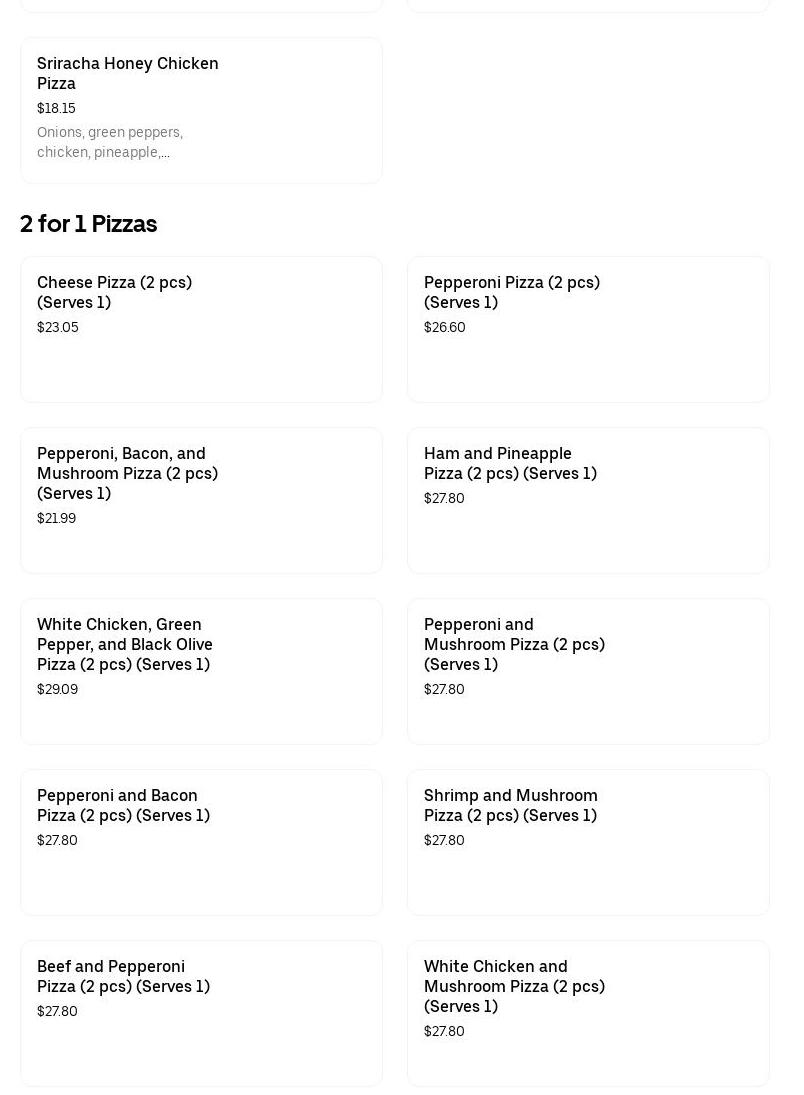Click the Shrimp and Mushroom Pizza price
Viewport: 804px width, 1095px height.
tap(444, 840)
